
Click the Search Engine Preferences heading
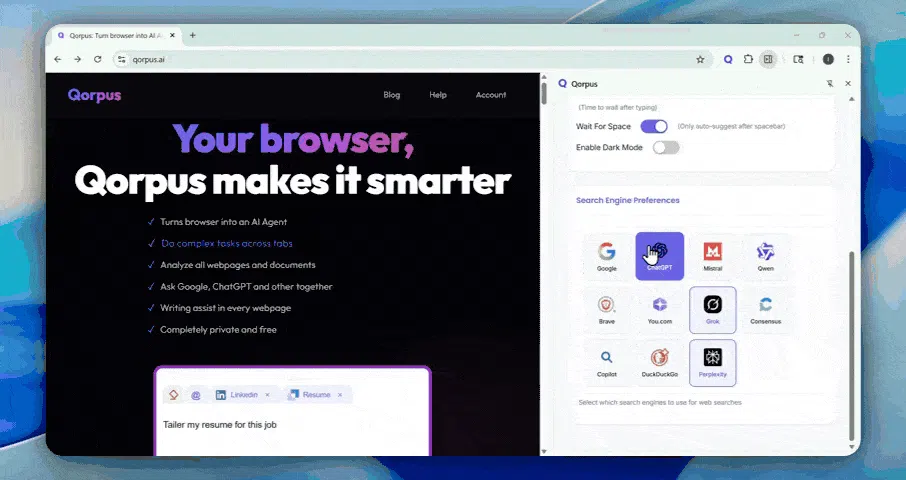tap(627, 200)
